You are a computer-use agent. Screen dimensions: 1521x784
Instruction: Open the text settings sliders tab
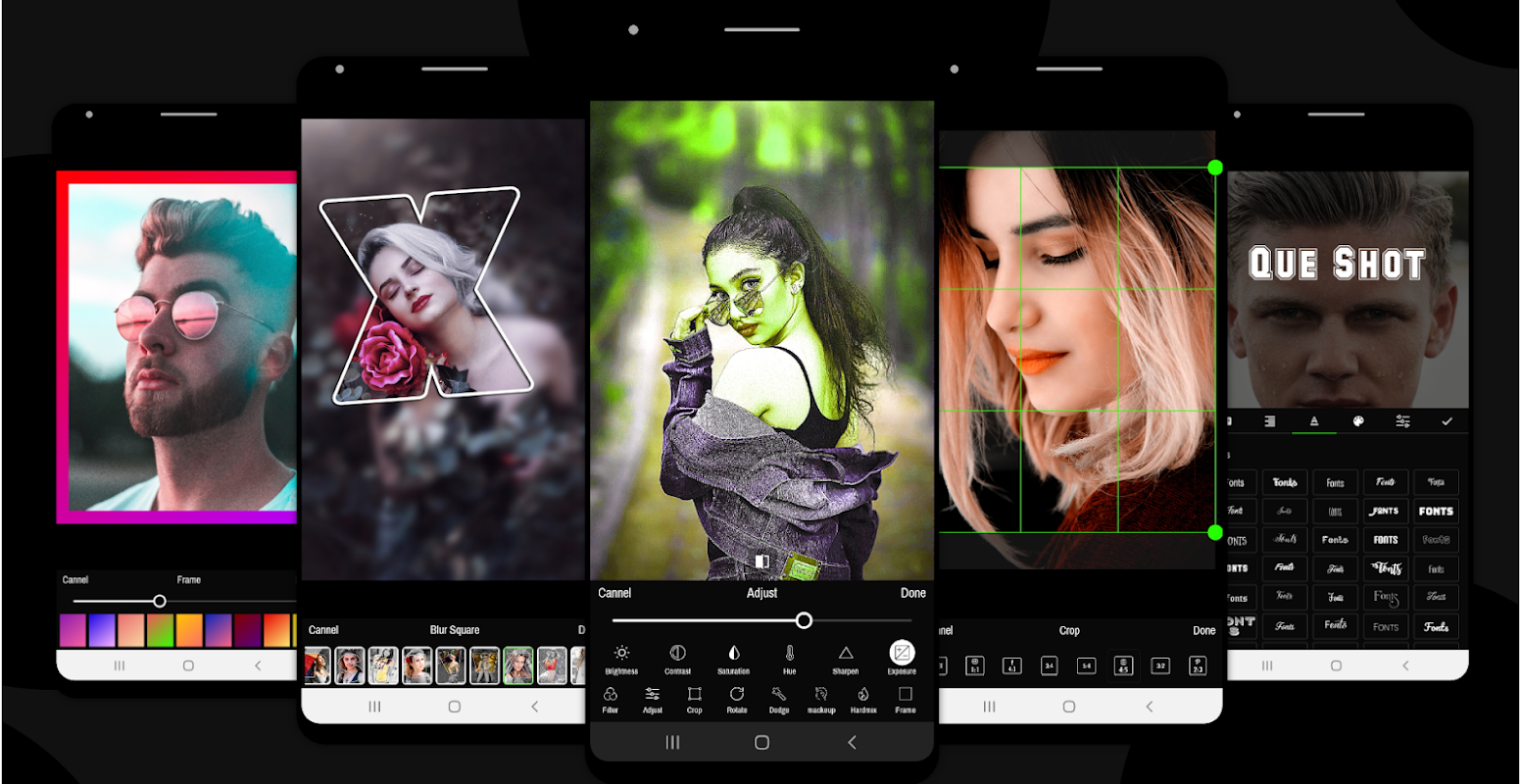(1402, 421)
